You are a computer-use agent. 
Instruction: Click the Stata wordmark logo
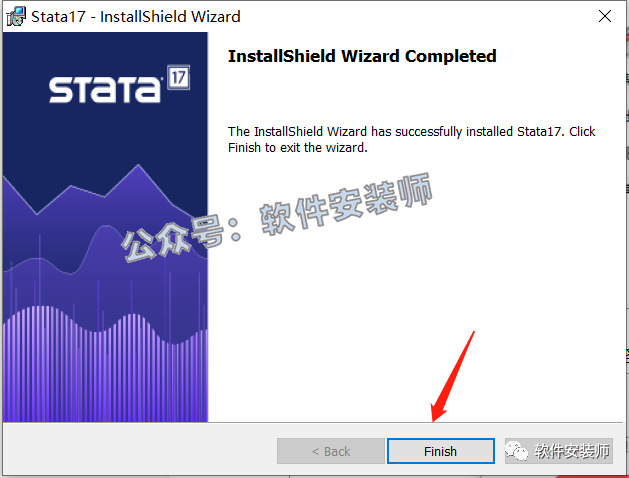(x=104, y=89)
